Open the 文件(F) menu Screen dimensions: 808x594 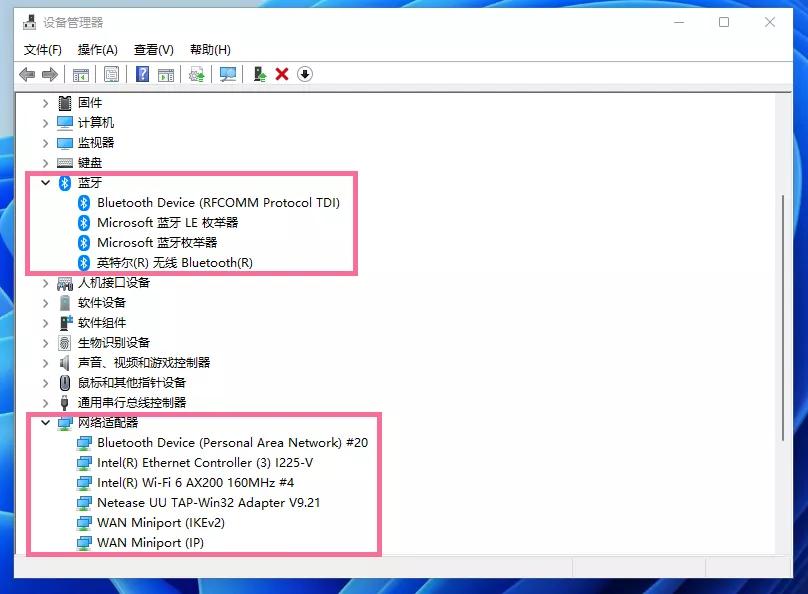[43, 50]
